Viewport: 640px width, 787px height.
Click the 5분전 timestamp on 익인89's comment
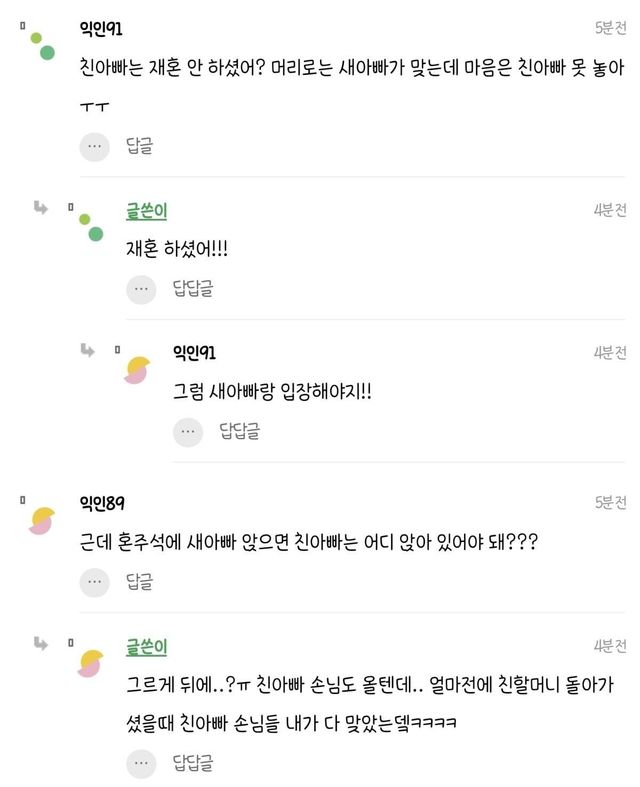click(x=610, y=502)
